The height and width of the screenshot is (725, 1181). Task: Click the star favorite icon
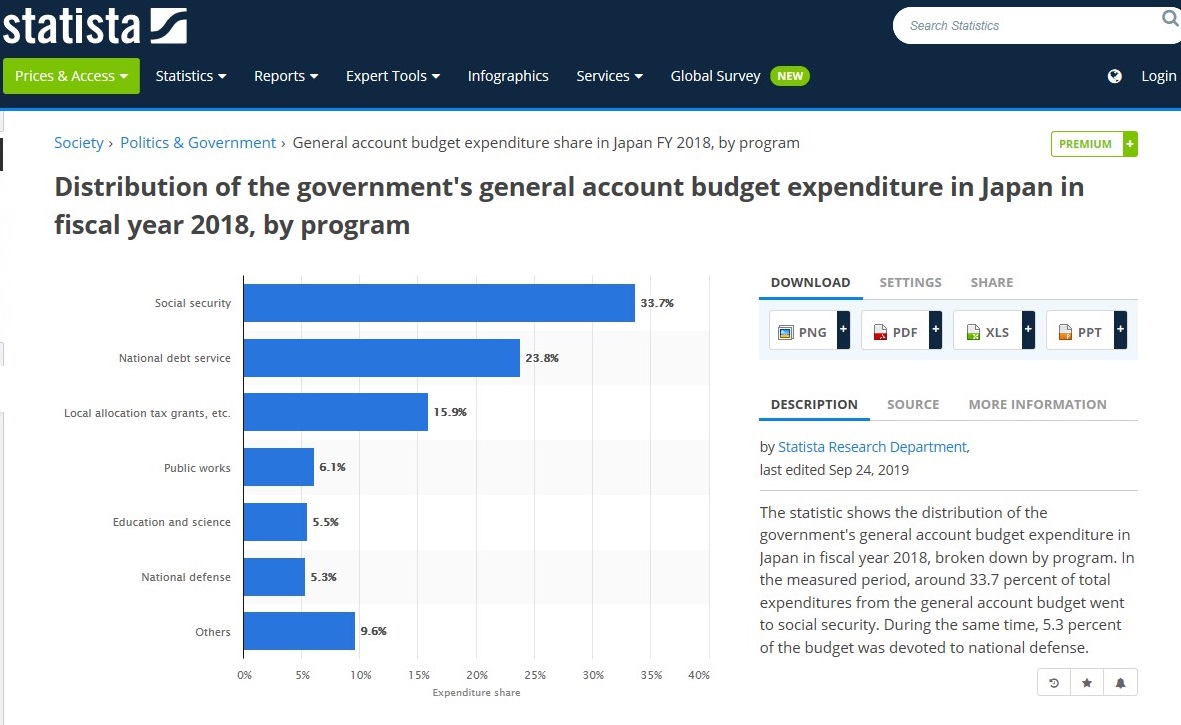click(1087, 683)
